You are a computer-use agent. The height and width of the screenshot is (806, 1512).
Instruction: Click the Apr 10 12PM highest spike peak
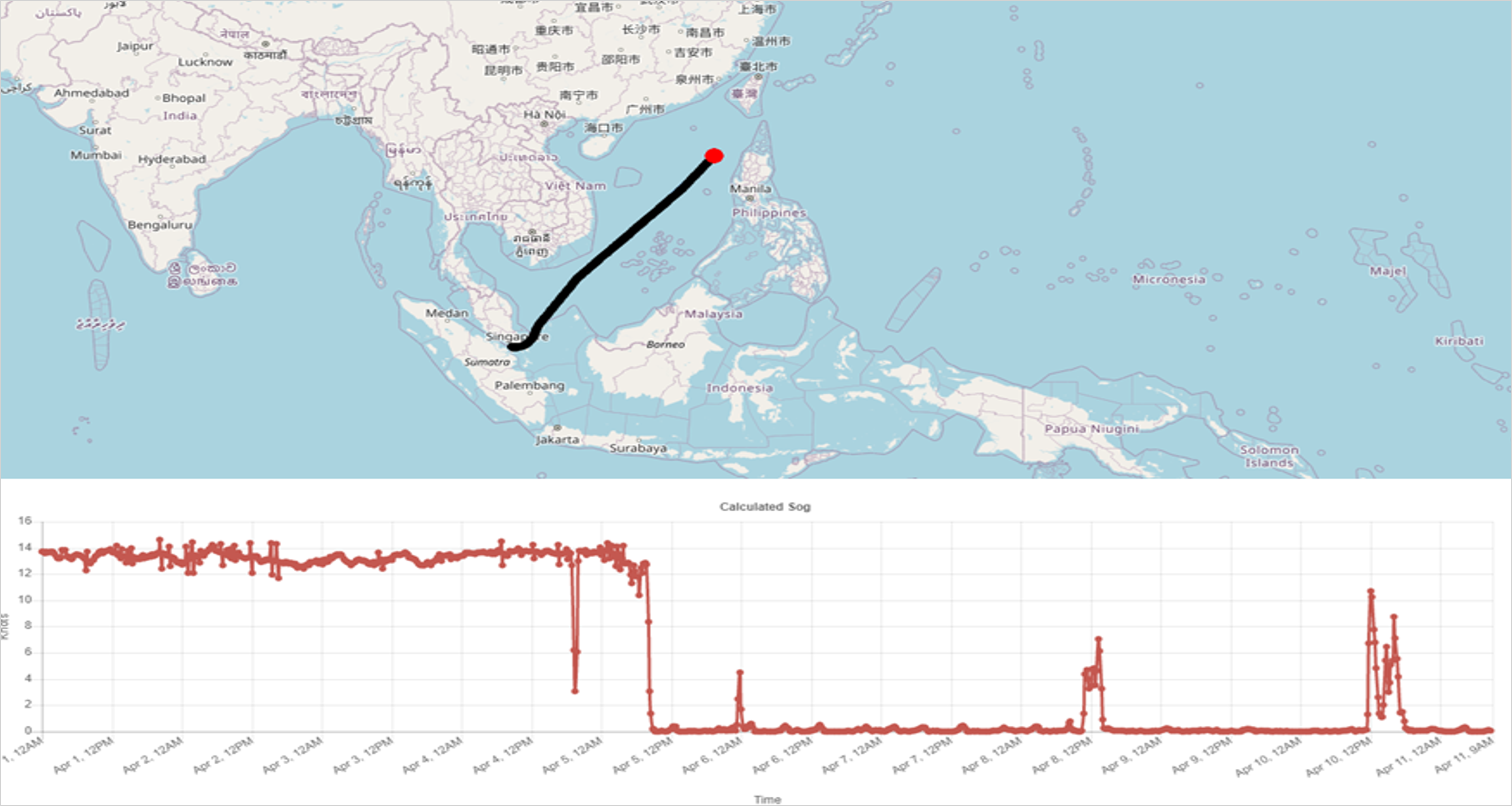(x=1371, y=591)
